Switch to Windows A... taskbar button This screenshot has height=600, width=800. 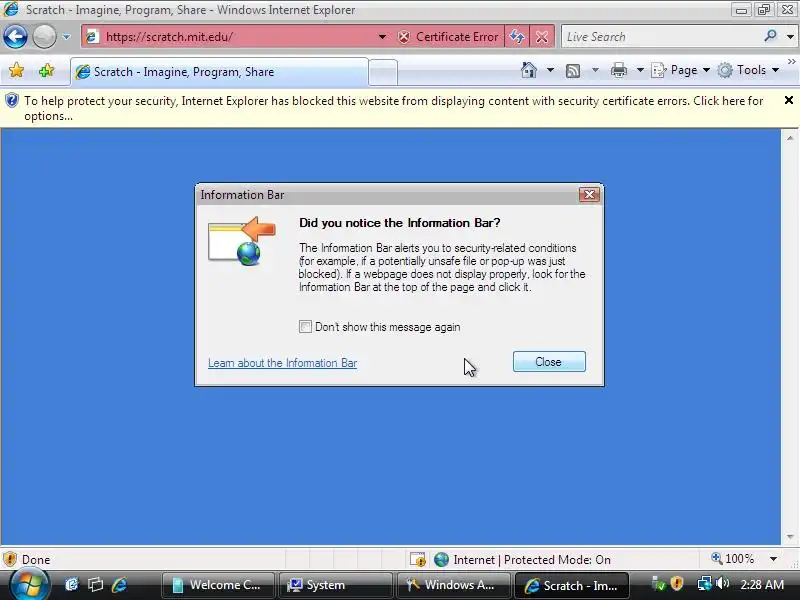tap(453, 585)
